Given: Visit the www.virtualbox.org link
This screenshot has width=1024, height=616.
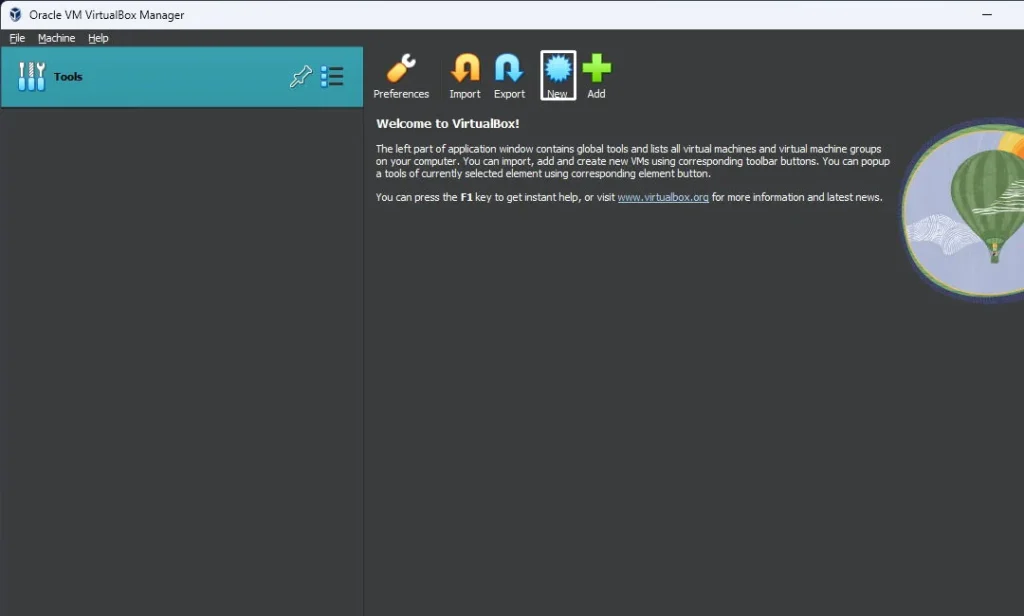Looking at the screenshot, I should click(663, 197).
